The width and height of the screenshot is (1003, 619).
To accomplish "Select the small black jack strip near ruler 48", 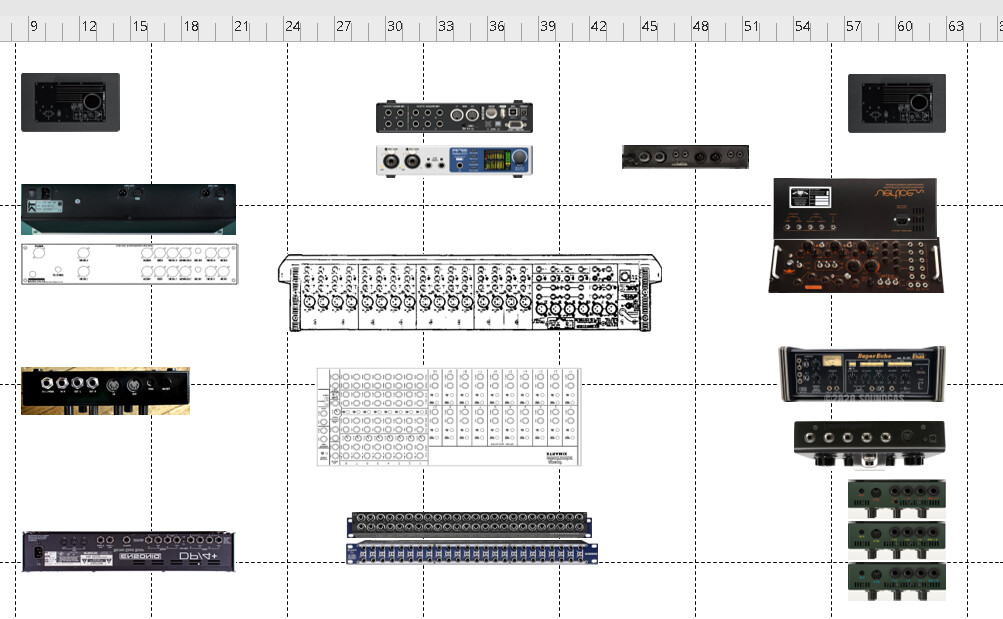I will click(x=685, y=157).
